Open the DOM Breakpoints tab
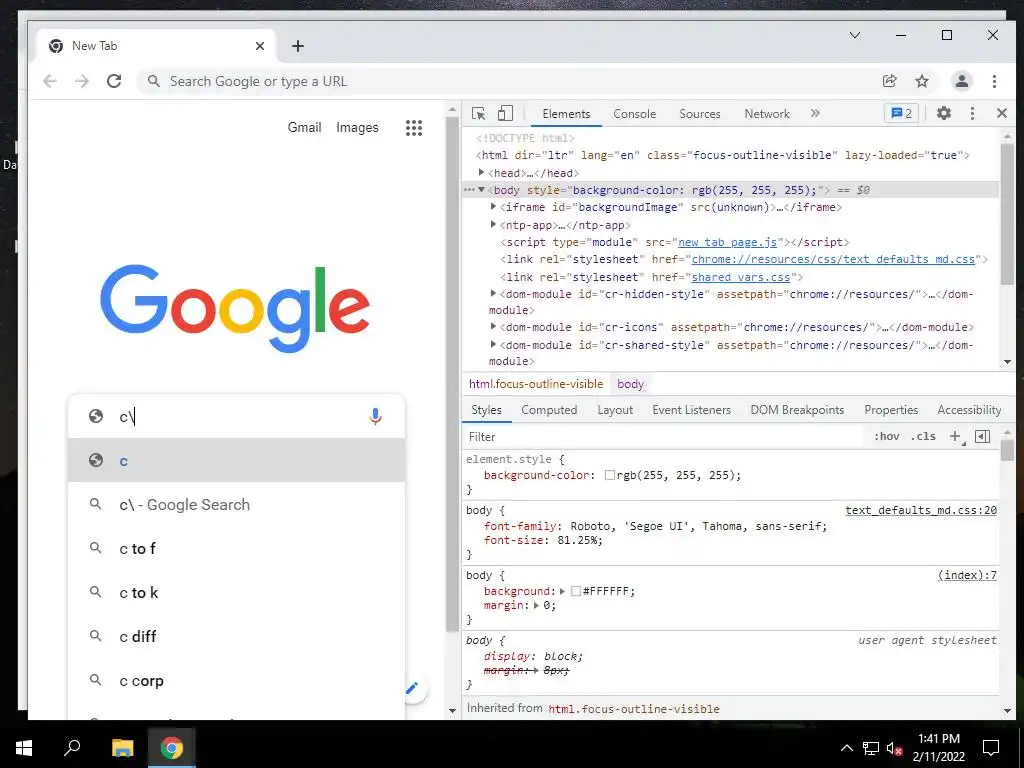This screenshot has width=1024, height=768. 797,409
